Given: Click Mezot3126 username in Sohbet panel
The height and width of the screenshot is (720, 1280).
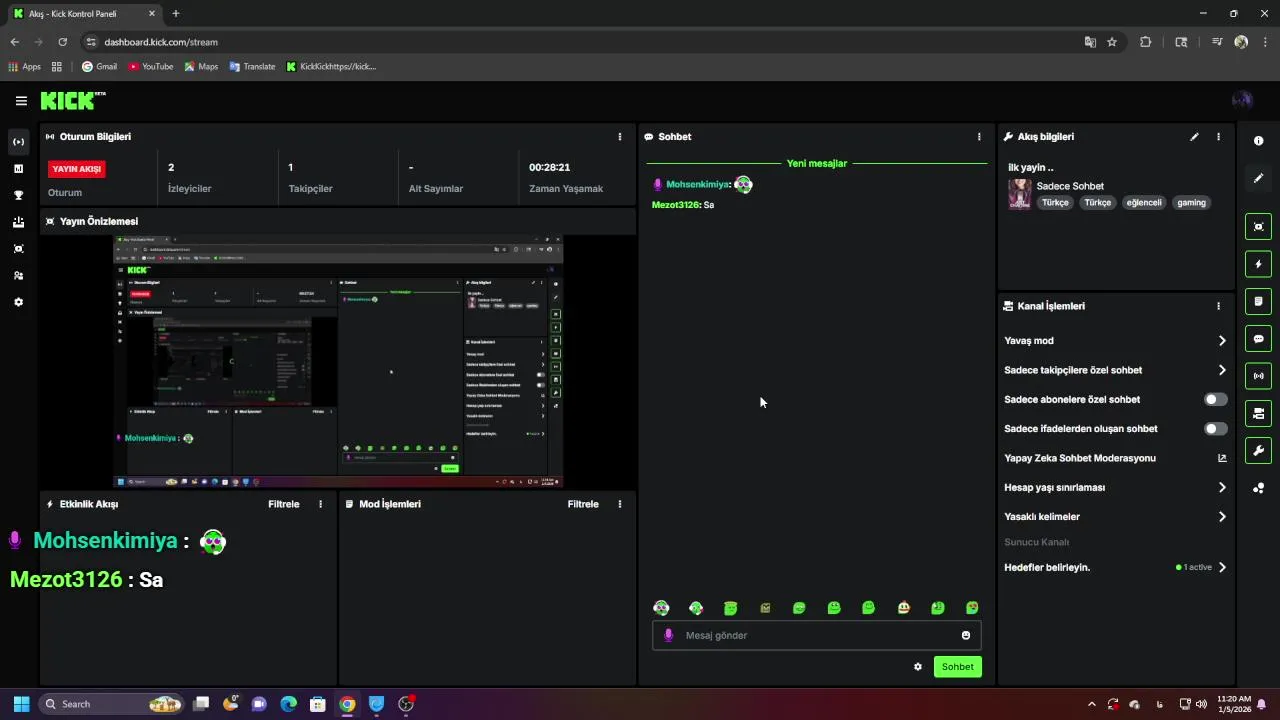Looking at the screenshot, I should [x=675, y=205].
